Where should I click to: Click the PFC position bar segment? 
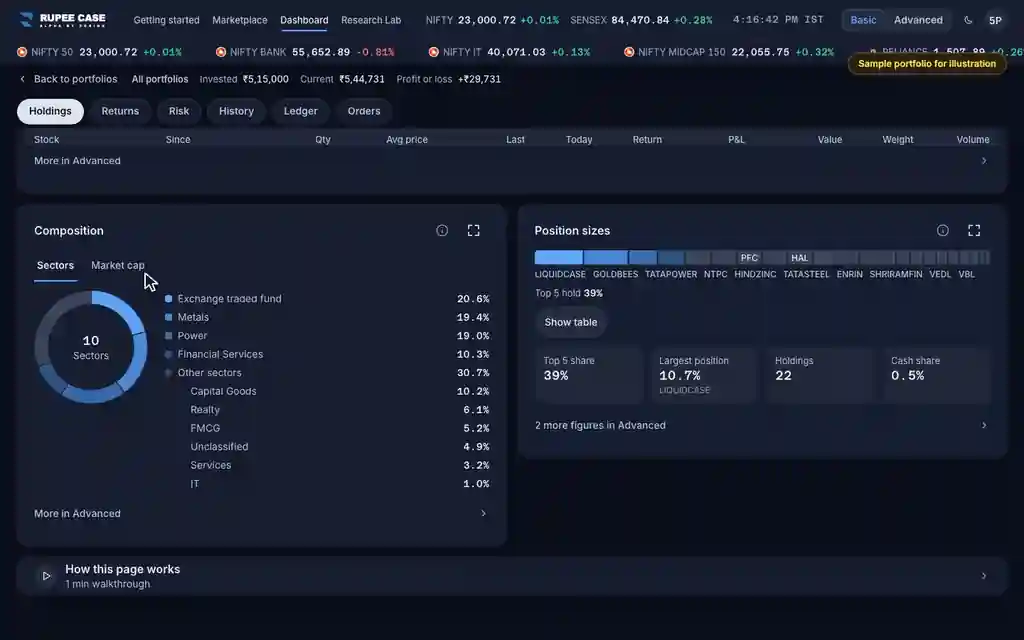749,258
